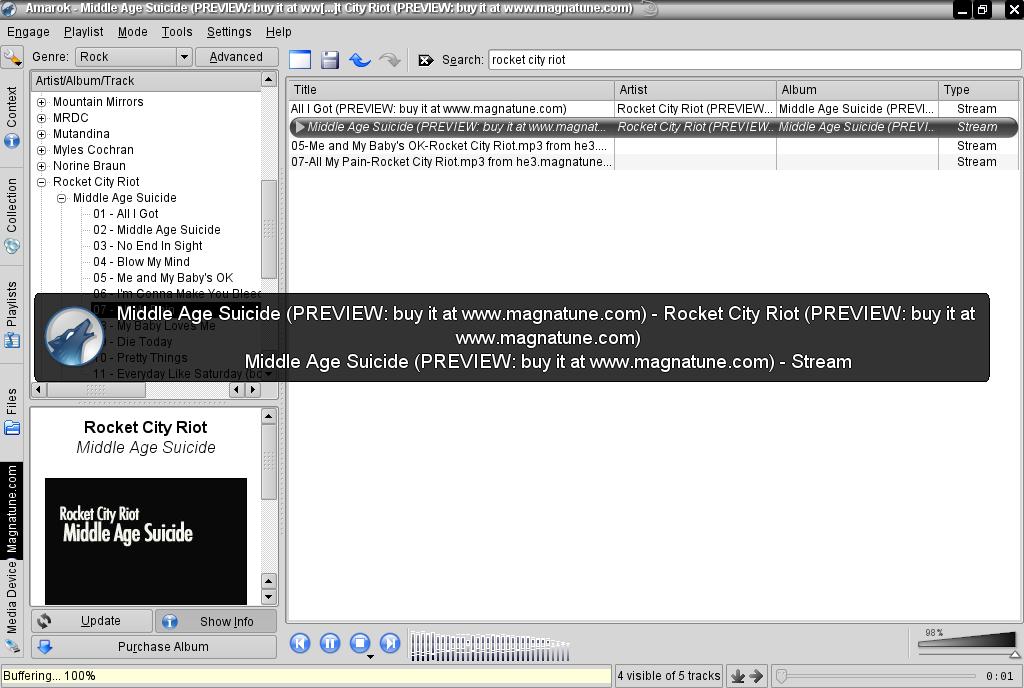Click the volume slider

click(966, 641)
